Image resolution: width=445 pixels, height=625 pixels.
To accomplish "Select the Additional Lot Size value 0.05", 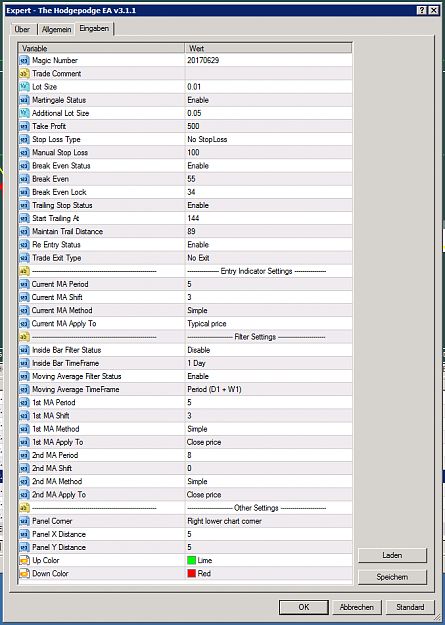I will click(x=194, y=113).
